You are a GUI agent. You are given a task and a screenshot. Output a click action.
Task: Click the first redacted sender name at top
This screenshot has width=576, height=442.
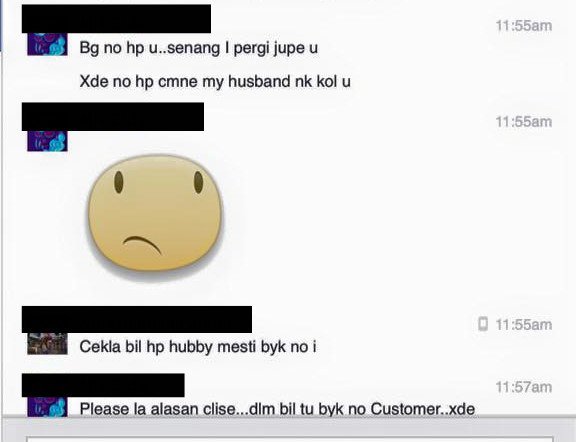click(x=116, y=19)
